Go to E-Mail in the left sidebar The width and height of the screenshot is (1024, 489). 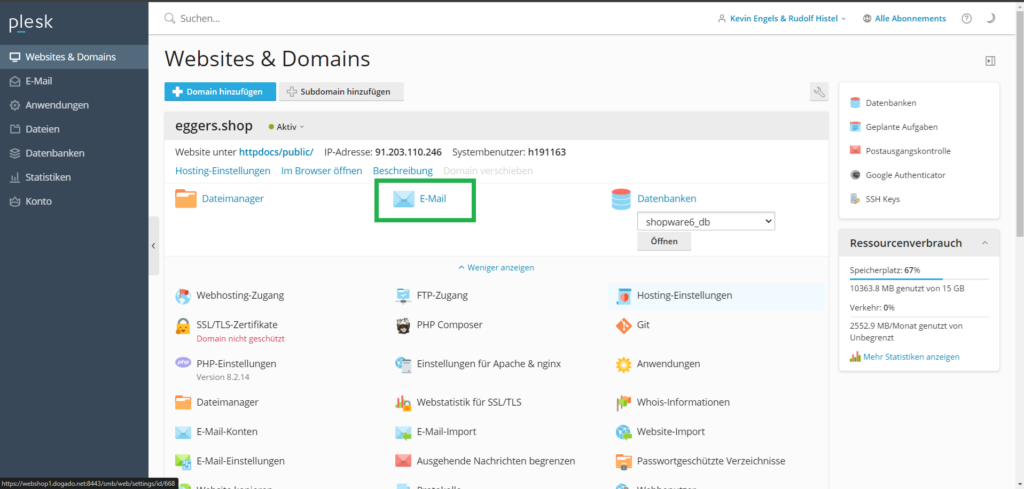[x=74, y=81]
